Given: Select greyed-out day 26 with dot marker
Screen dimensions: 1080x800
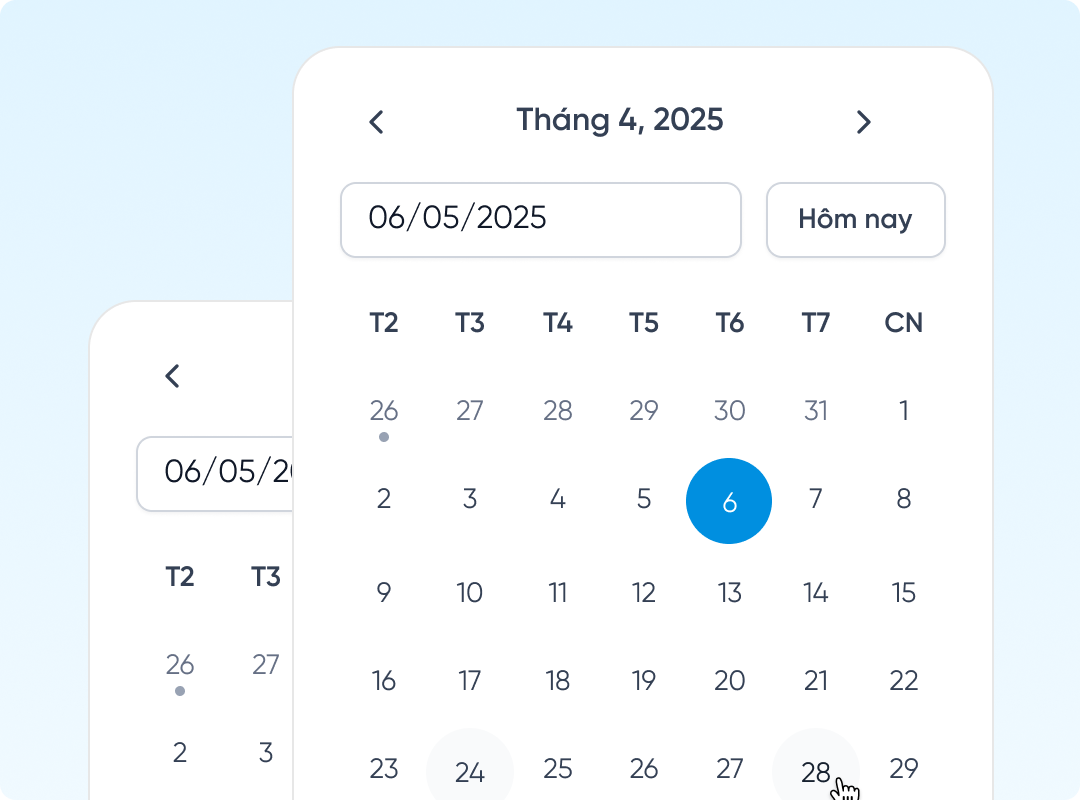Looking at the screenshot, I should [x=384, y=410].
